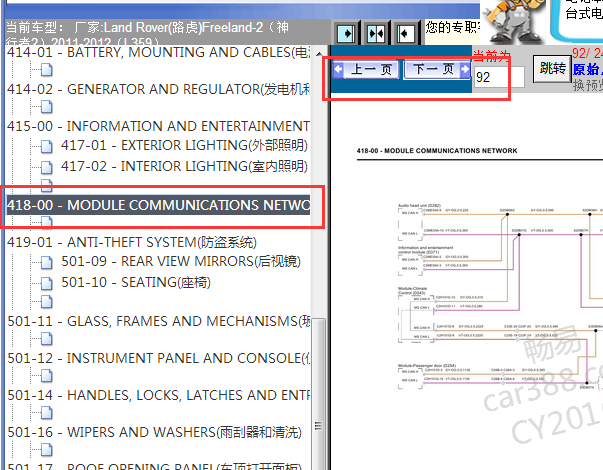Click blank page icon below 501-10 SEATING
The height and width of the screenshot is (470, 603).
(47, 302)
